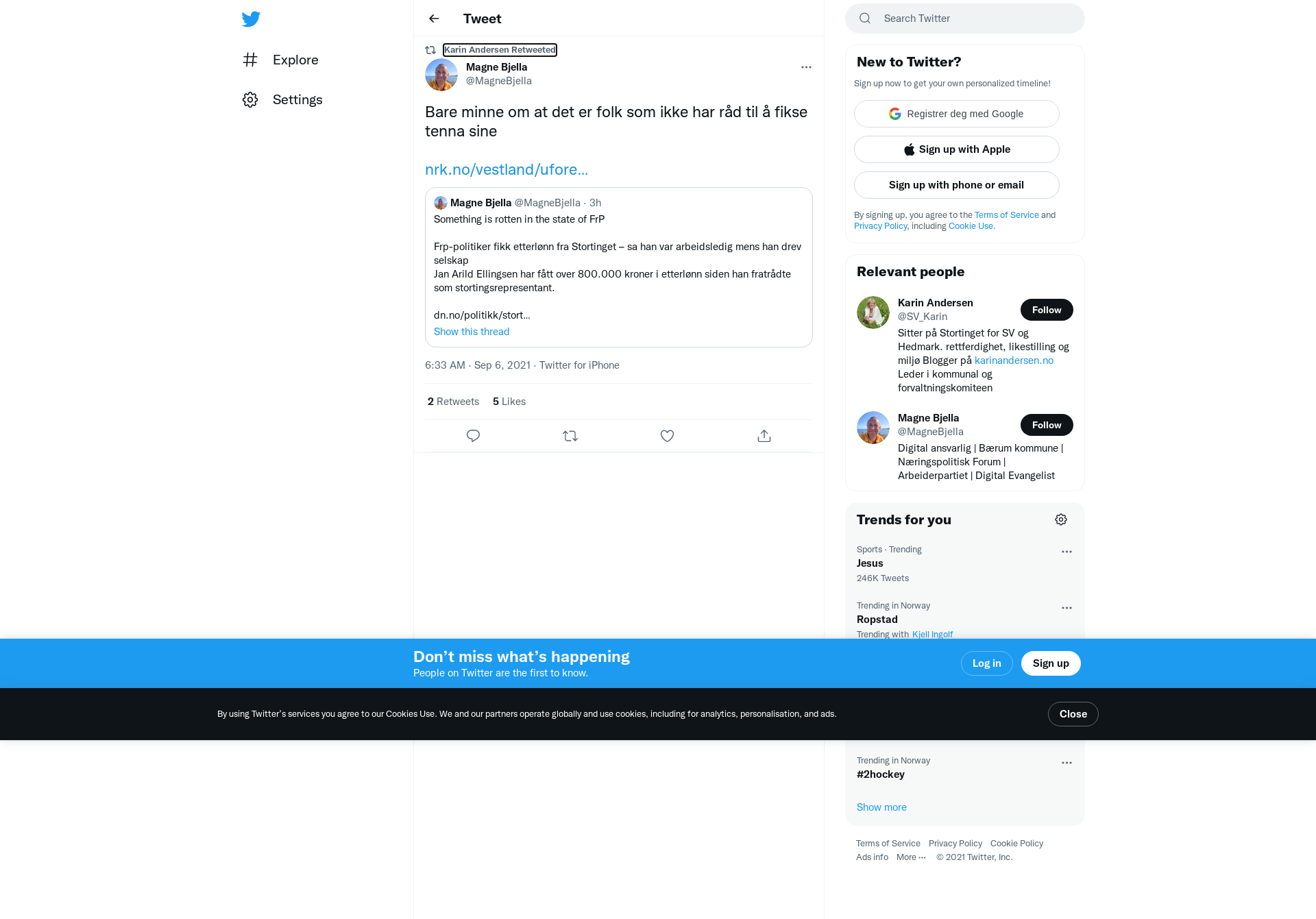Open the nrk.no/vestland link in the tweet
This screenshot has height=919, width=1316.
click(507, 169)
